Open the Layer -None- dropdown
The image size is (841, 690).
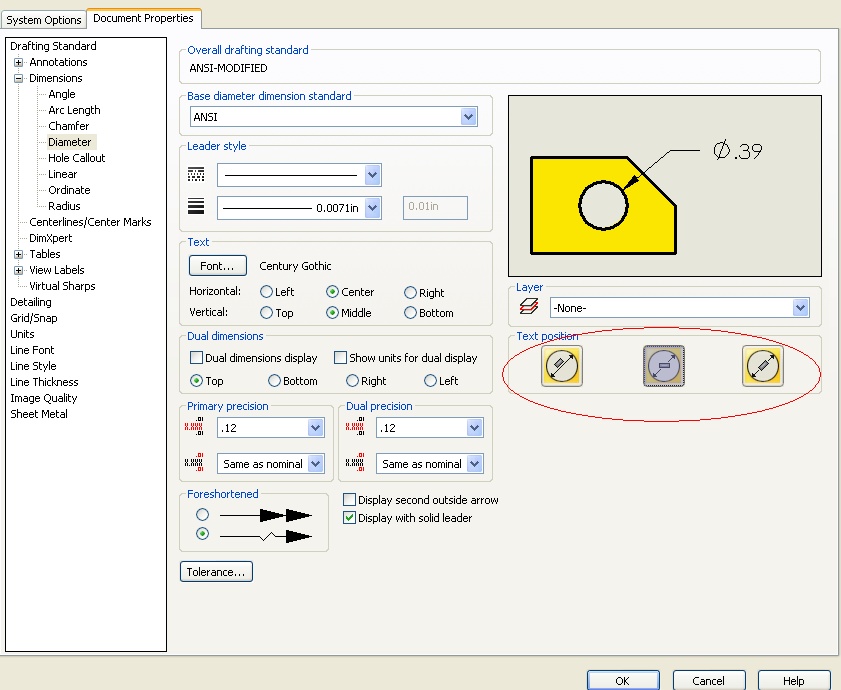point(800,307)
